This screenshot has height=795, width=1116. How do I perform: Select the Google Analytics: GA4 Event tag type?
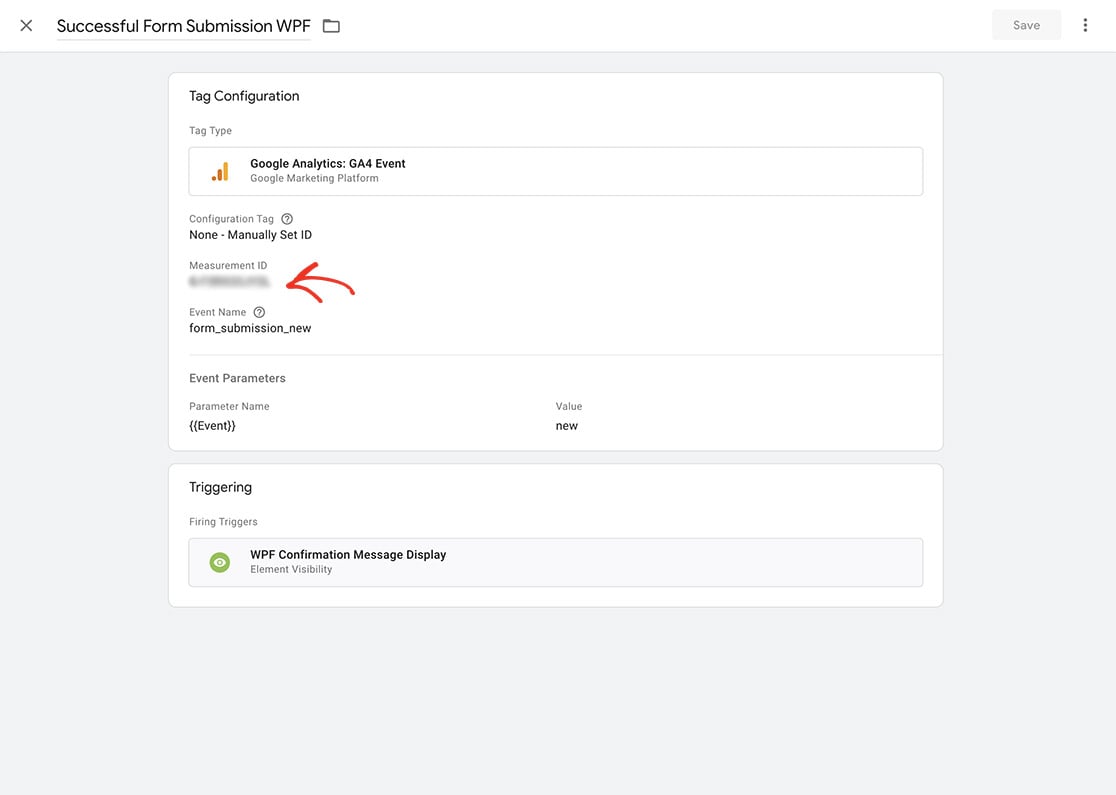556,172
